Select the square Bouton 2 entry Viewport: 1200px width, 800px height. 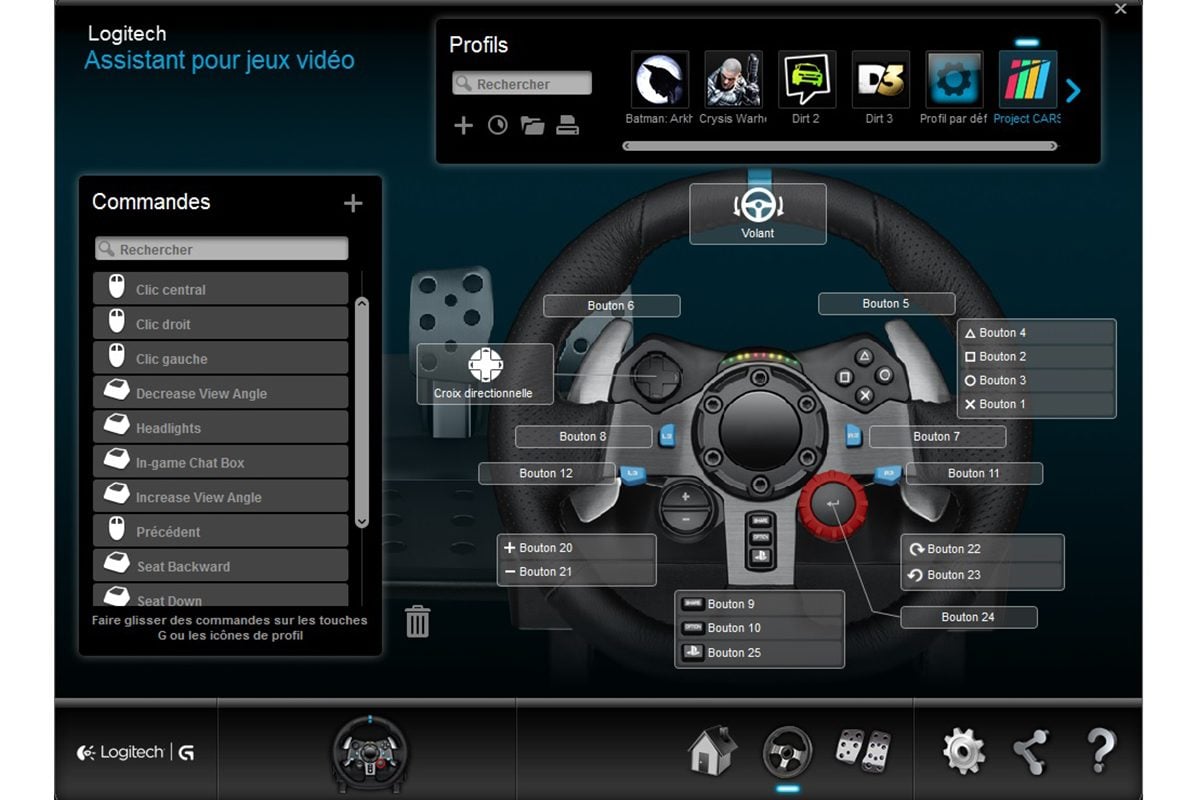tap(1037, 357)
